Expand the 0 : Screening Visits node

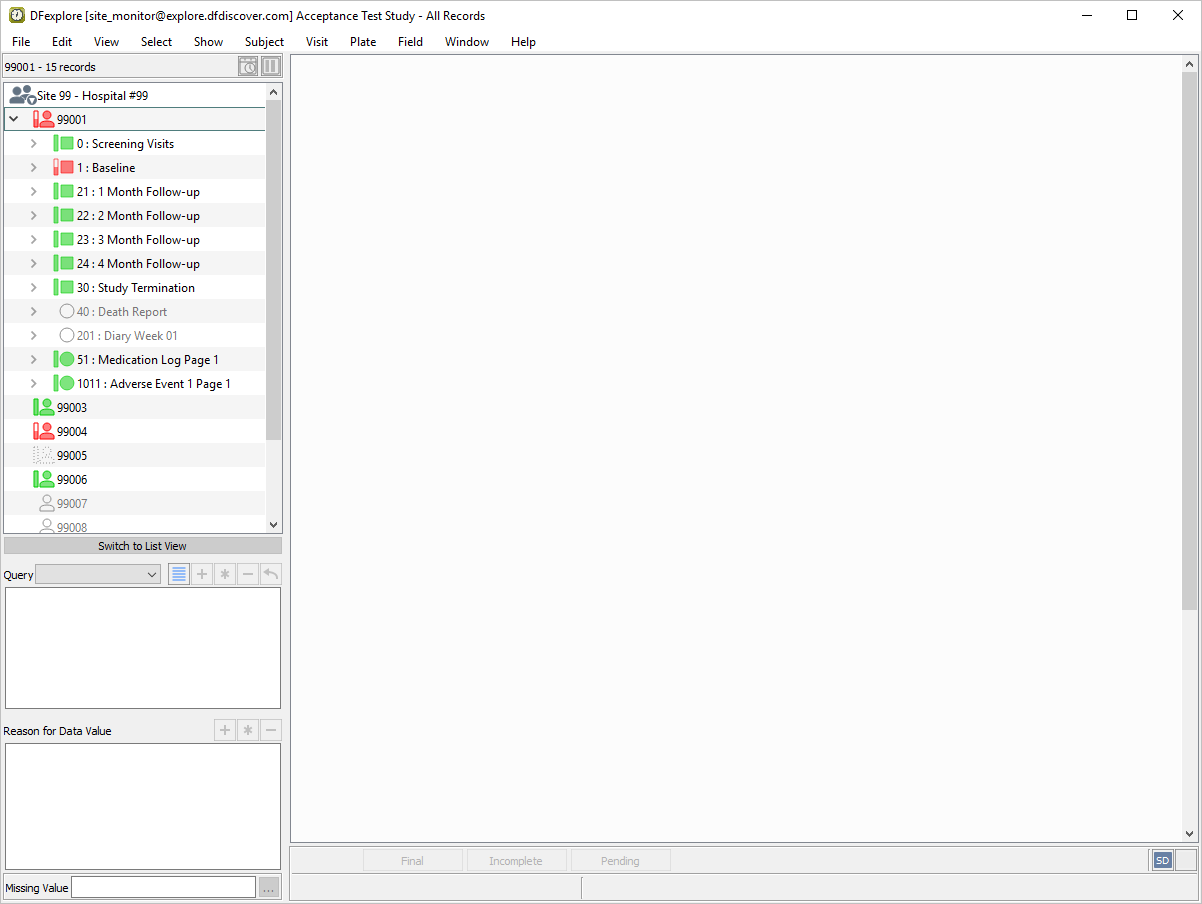(x=33, y=144)
